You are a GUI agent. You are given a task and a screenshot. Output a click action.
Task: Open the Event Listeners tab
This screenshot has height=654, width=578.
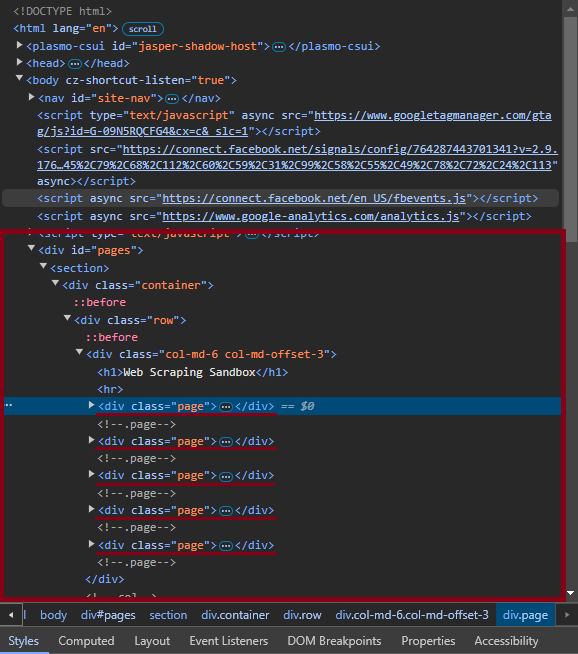pyautogui.click(x=229, y=641)
